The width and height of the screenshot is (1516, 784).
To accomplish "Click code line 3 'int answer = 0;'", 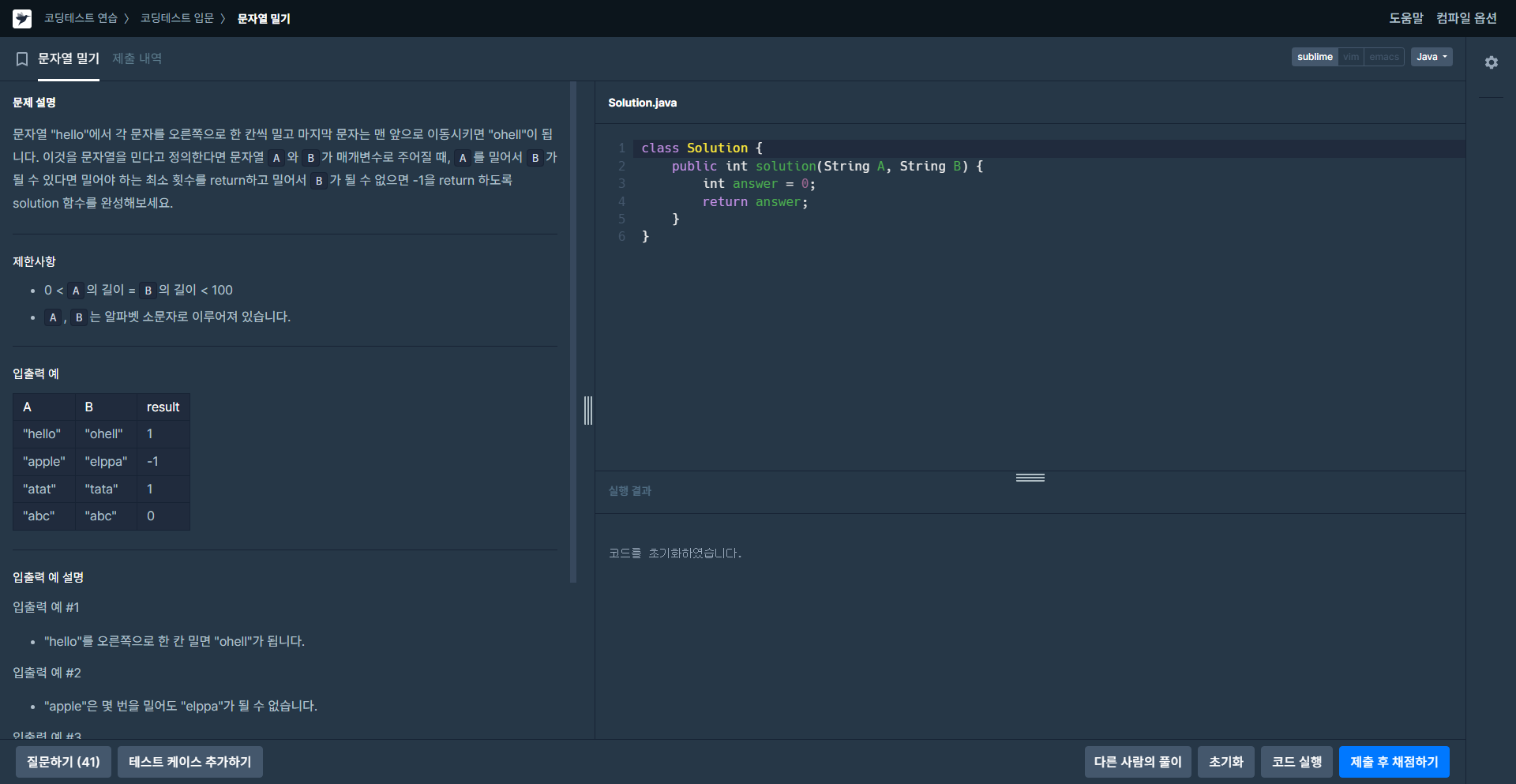I will (x=759, y=184).
